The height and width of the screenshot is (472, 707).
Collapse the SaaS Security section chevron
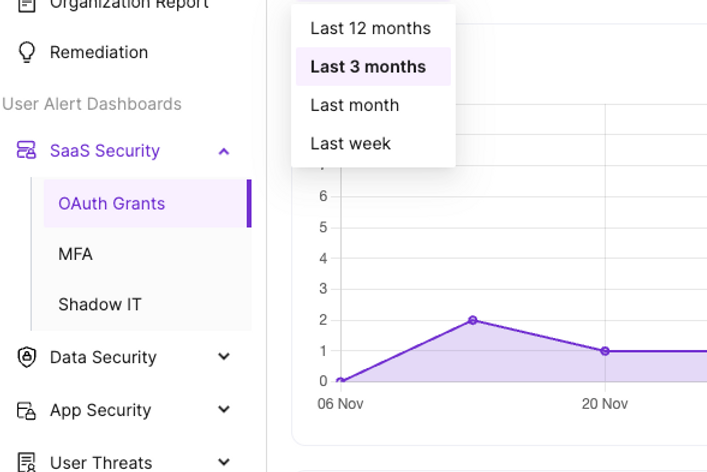(x=224, y=151)
